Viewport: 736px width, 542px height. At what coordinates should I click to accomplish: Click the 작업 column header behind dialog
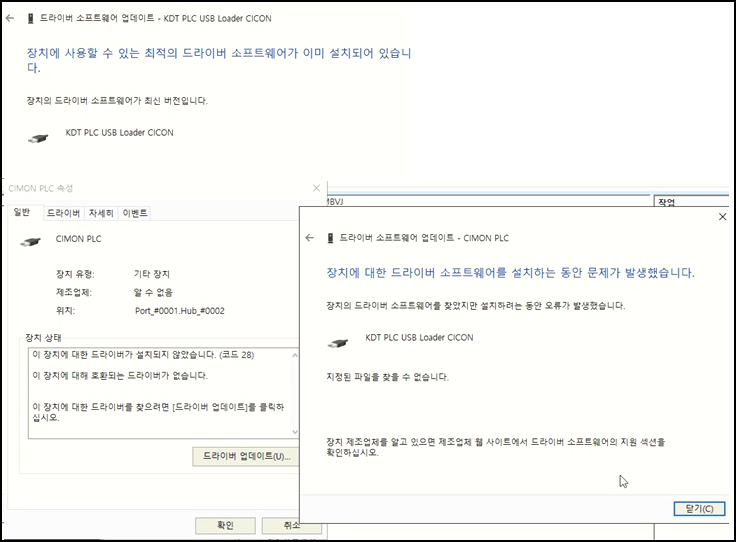667,202
